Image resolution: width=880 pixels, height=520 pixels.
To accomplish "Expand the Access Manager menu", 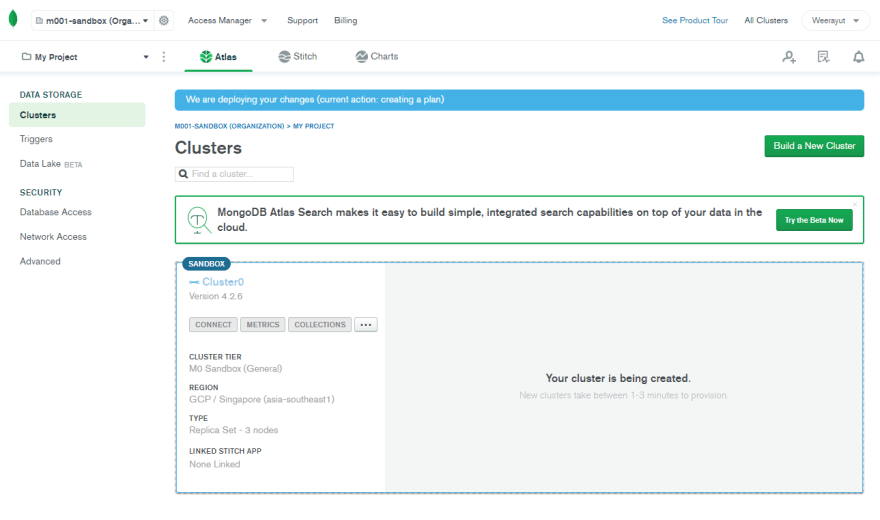I will click(x=227, y=20).
